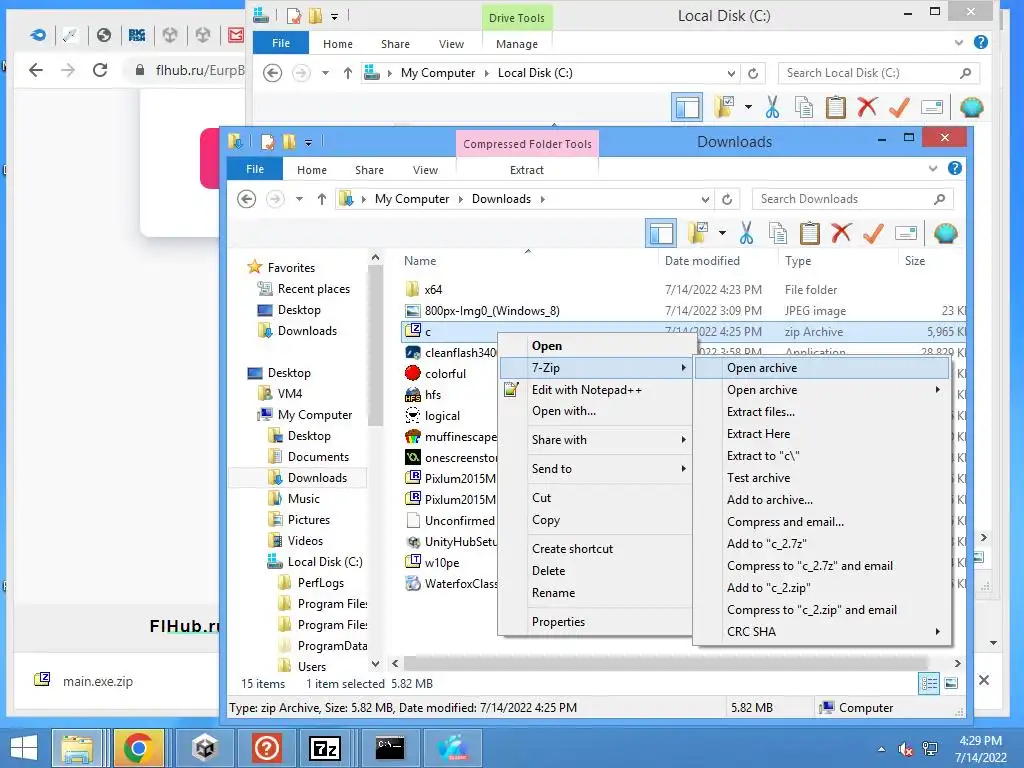Click the Back arrow in Downloads window
Screen dimensions: 1024x768
(x=246, y=199)
